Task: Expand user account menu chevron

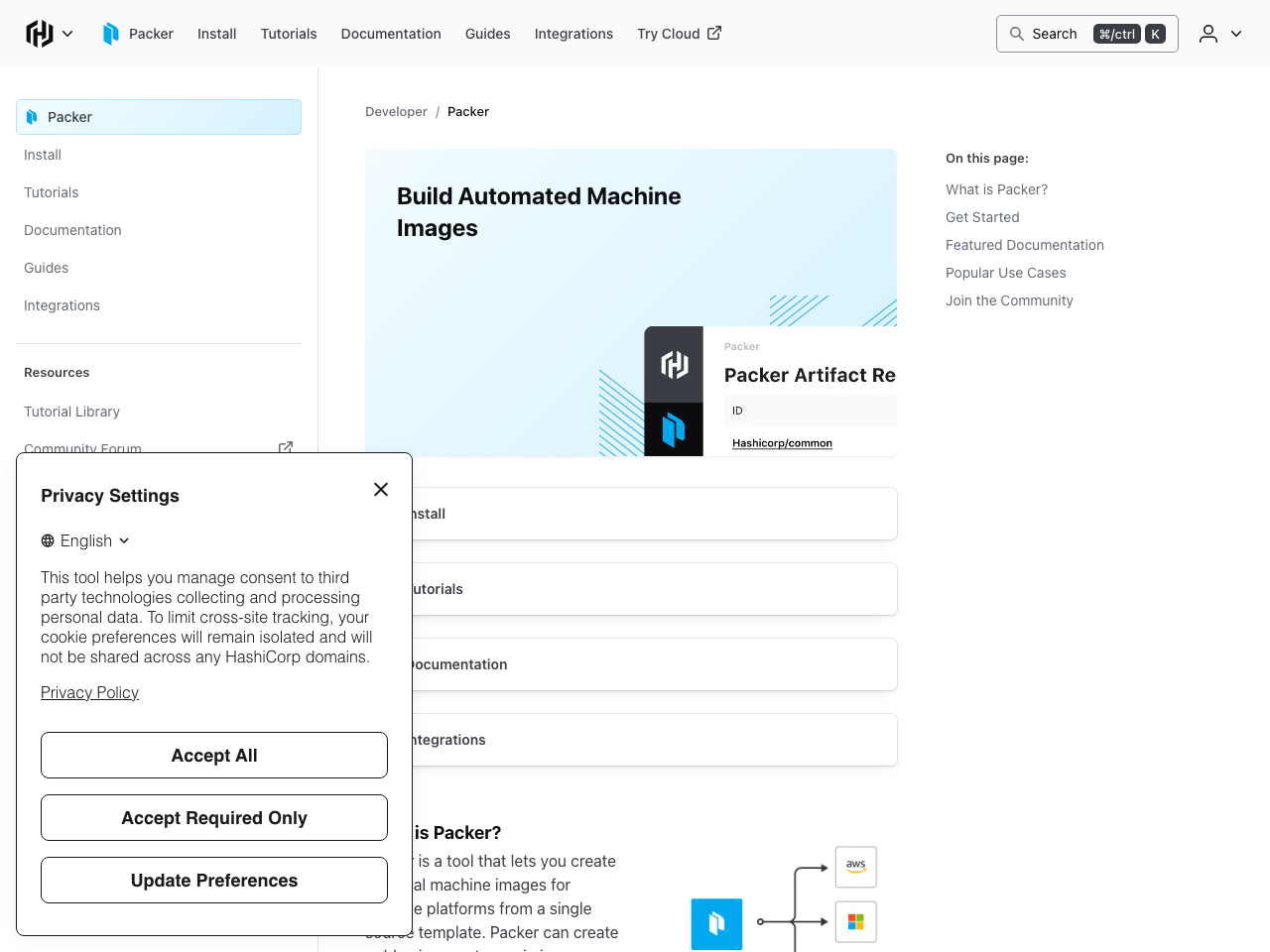Action: coord(1236,34)
